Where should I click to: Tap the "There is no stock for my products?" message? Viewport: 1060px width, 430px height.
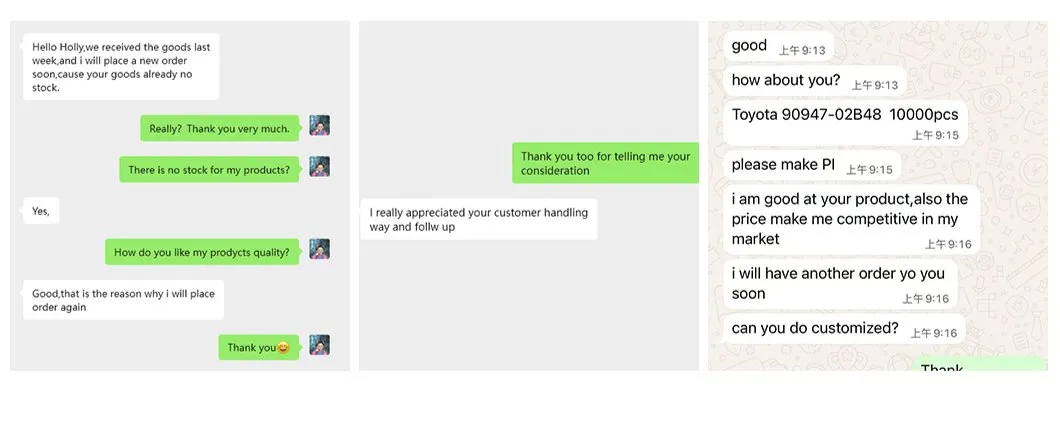pyautogui.click(x=209, y=170)
